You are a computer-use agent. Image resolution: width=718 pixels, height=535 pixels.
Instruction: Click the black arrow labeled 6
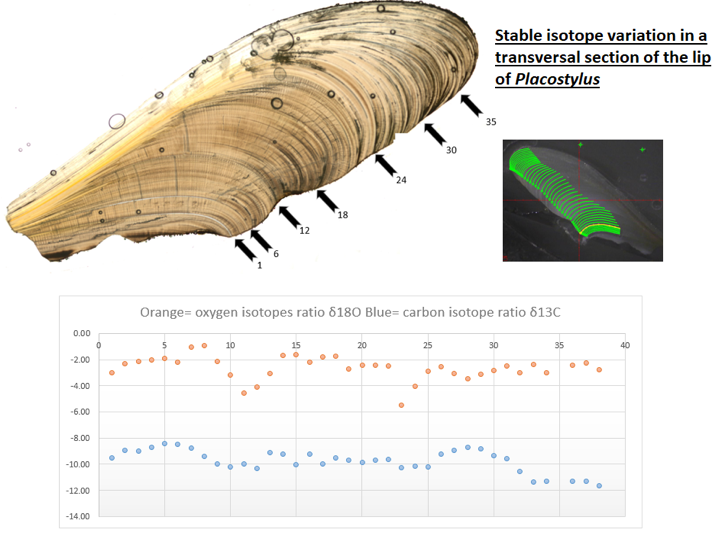260,240
